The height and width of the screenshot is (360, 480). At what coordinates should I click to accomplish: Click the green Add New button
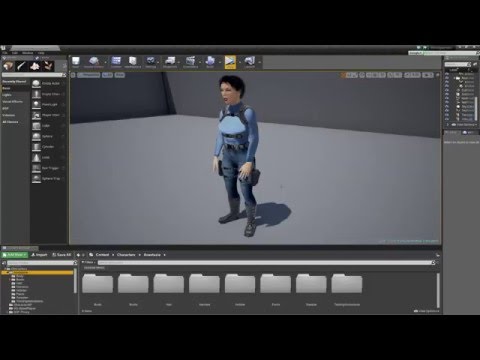pyautogui.click(x=14, y=255)
